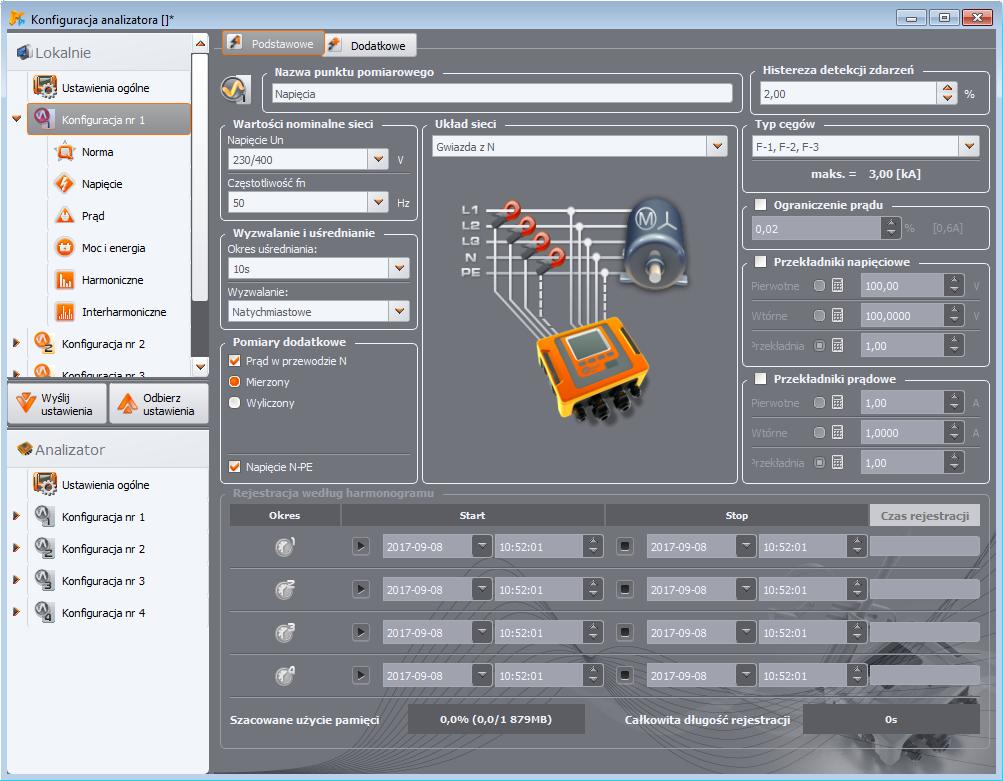Click Ustawienia ogólne icon under Analizator
The height and width of the screenshot is (781, 1003).
click(x=45, y=485)
